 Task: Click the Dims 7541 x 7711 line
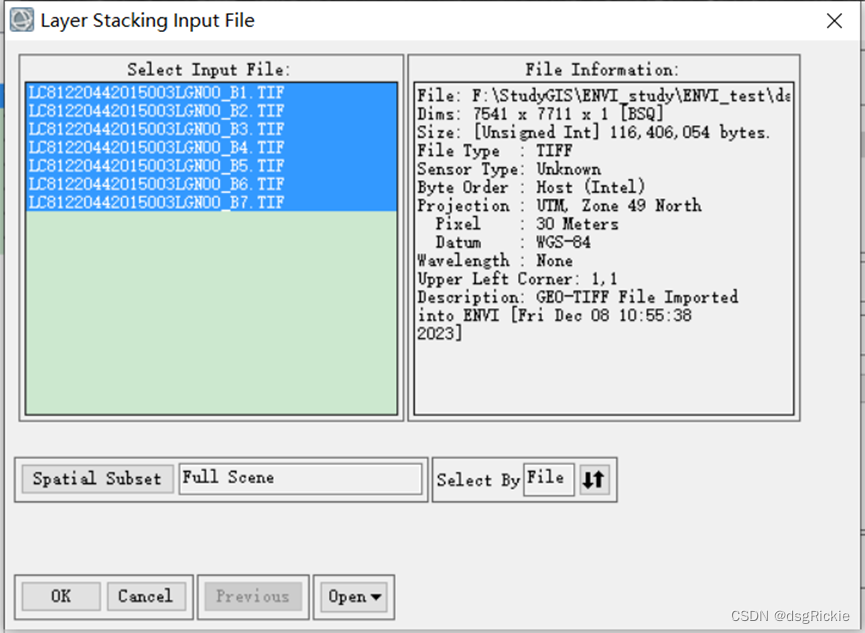pyautogui.click(x=540, y=114)
